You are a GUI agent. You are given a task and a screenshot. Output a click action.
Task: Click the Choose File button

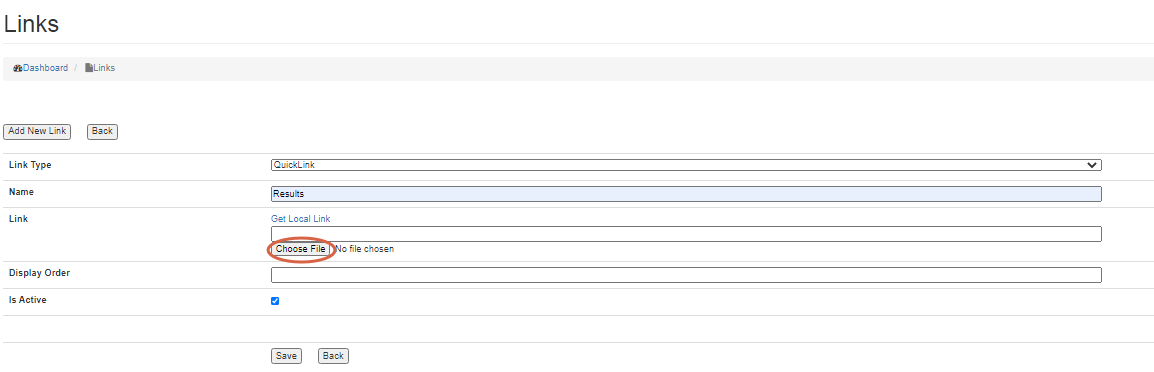[x=300, y=249]
